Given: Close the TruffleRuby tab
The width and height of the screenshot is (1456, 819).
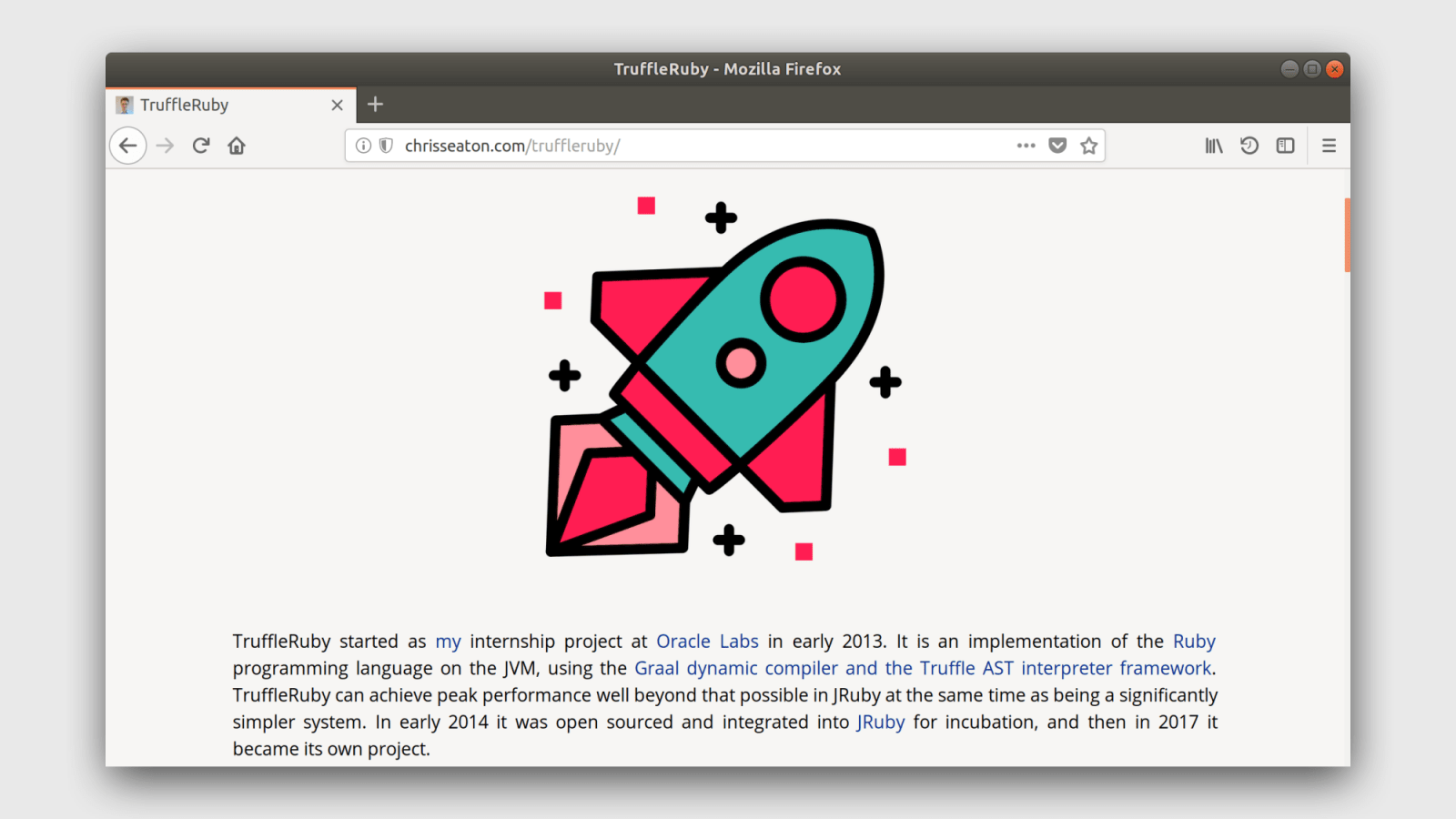Looking at the screenshot, I should click(337, 105).
